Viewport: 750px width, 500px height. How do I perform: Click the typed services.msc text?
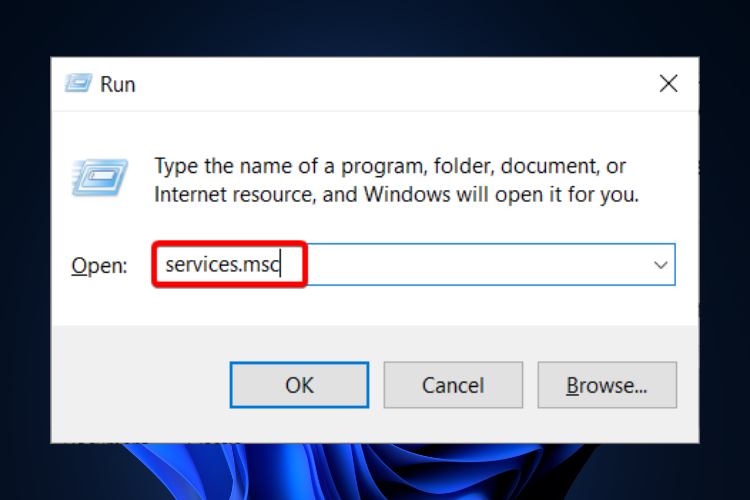222,265
